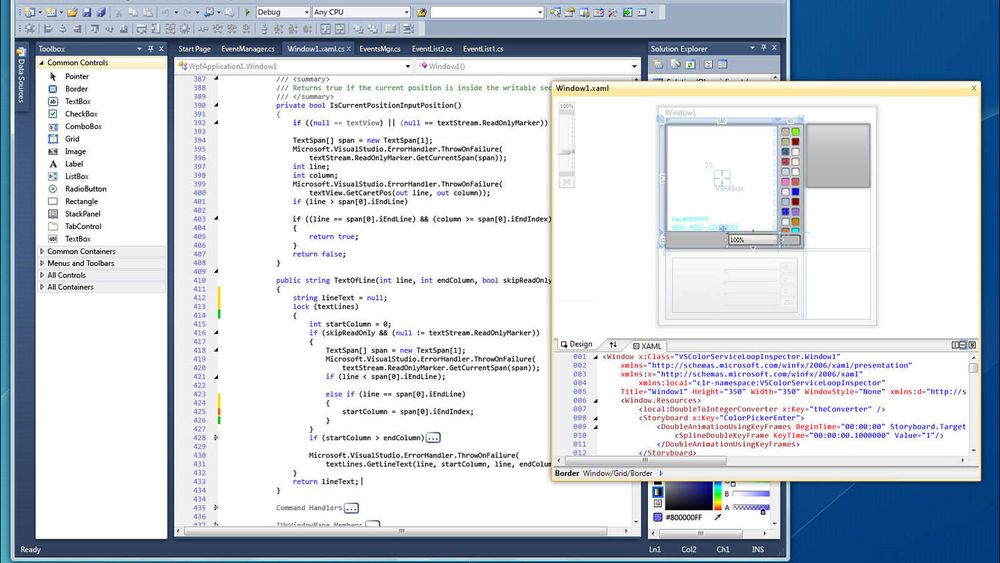Screen dimensions: 1000x563
Task: Click the fit-to-view icon below the zoom slider
Action: [566, 182]
